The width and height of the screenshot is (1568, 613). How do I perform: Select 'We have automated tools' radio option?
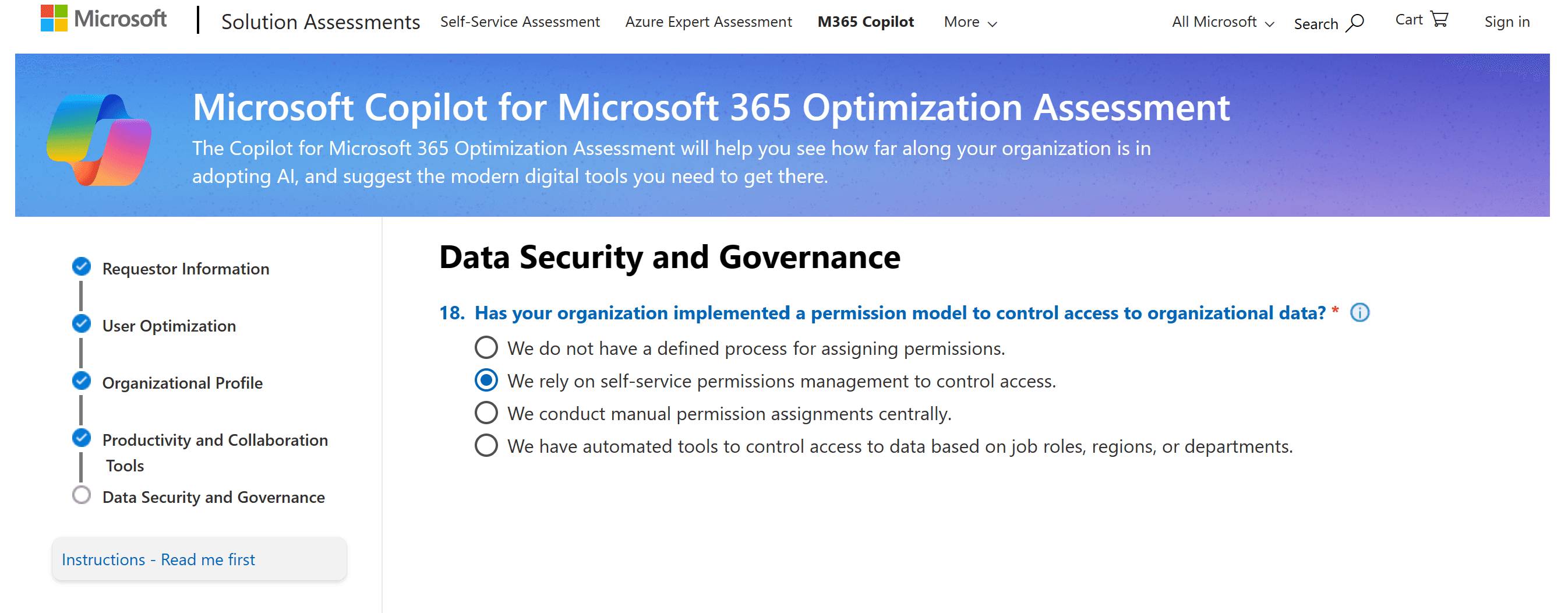click(486, 446)
